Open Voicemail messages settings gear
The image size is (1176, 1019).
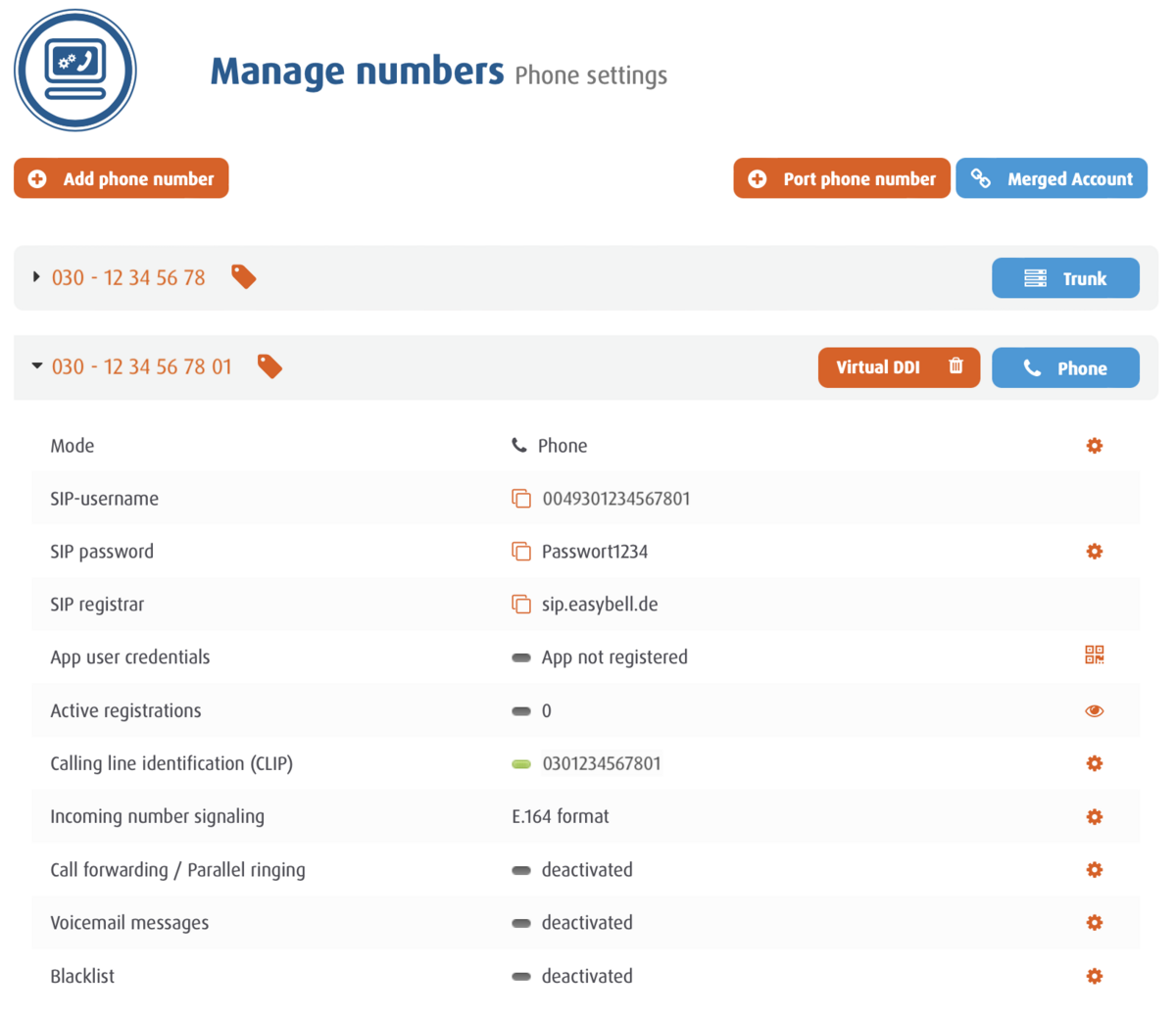pos(1094,923)
